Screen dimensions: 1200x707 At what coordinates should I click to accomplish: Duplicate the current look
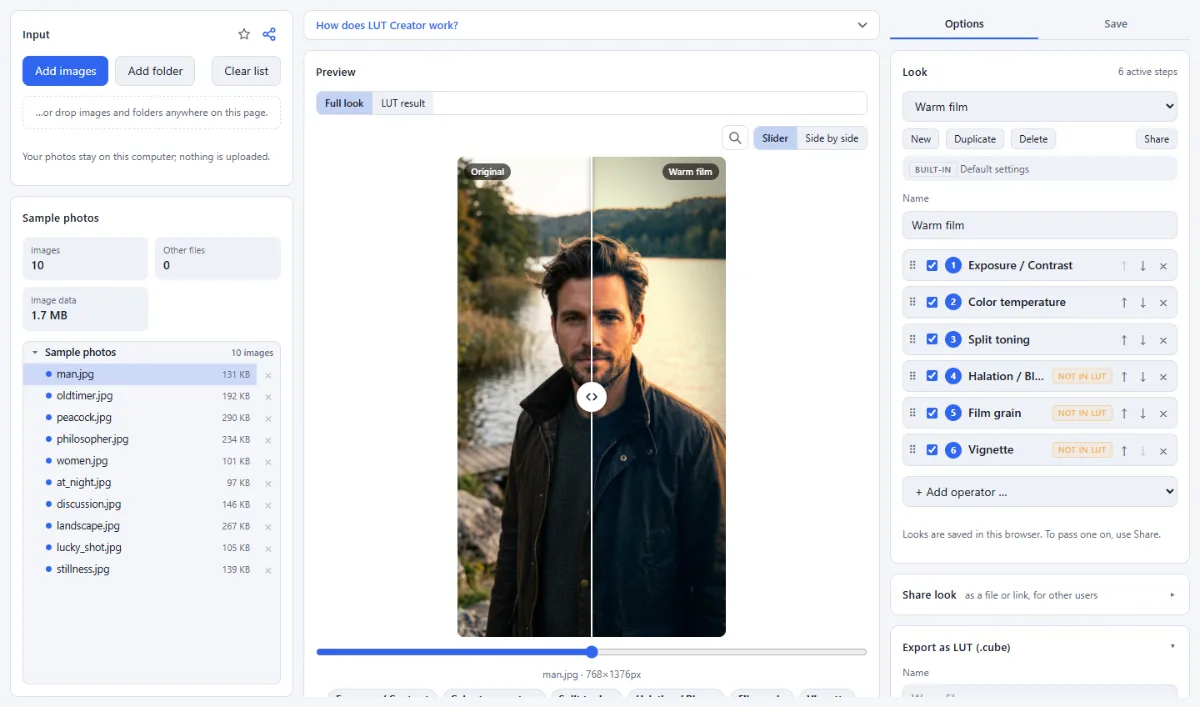975,139
